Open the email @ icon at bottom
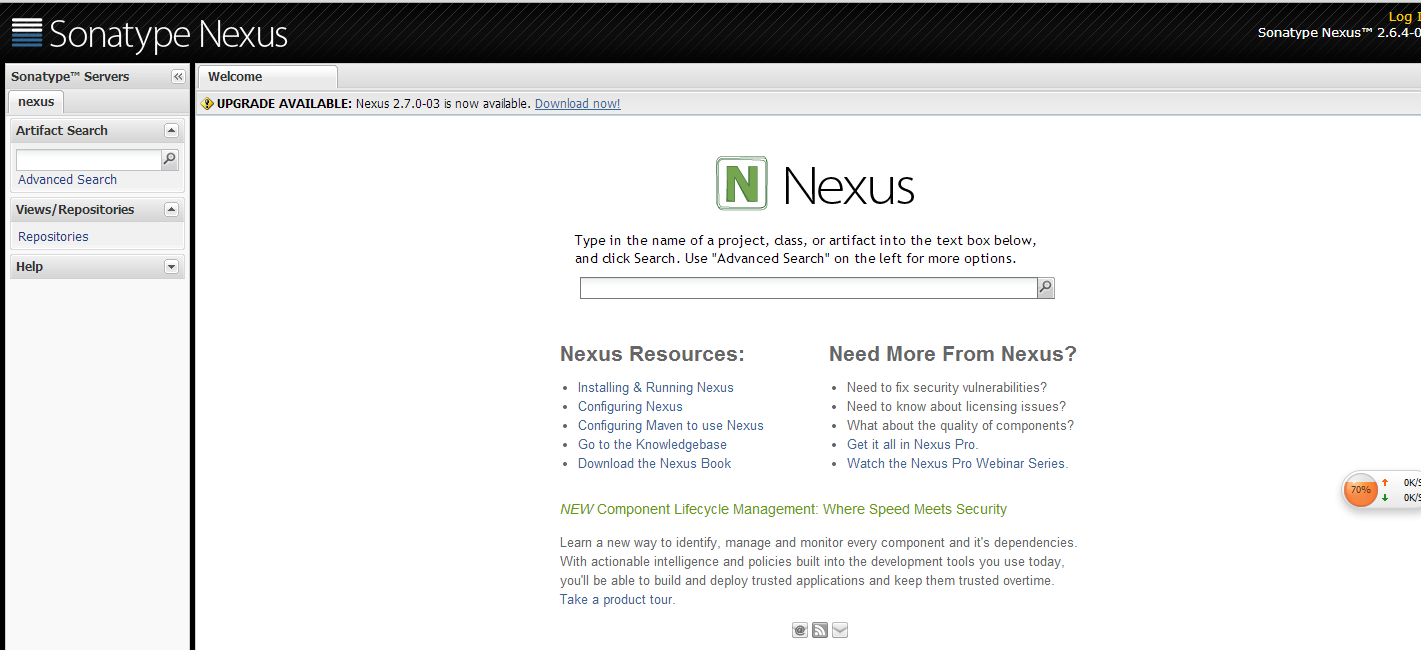This screenshot has width=1421, height=650. pyautogui.click(x=800, y=630)
